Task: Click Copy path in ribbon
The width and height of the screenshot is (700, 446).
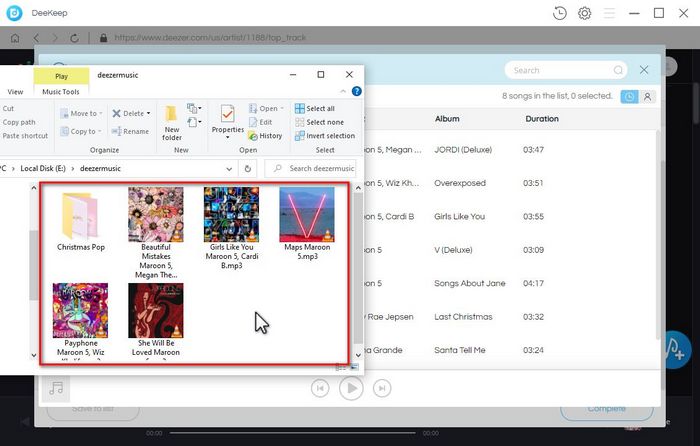Action: tap(19, 122)
